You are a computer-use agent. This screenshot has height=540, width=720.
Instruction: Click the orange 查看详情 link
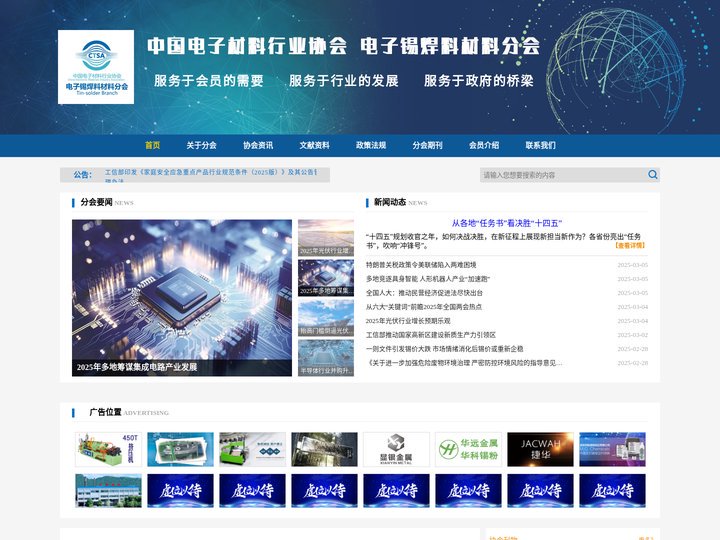[630, 246]
